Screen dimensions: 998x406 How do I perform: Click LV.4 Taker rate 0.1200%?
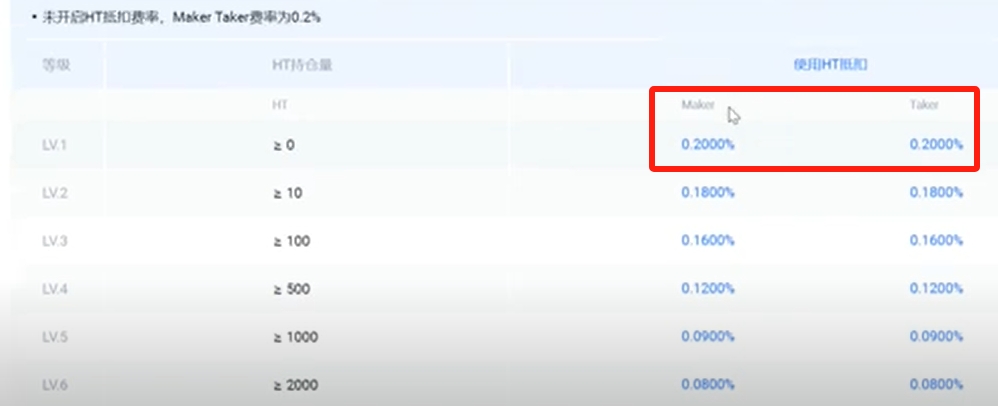[x=936, y=288]
